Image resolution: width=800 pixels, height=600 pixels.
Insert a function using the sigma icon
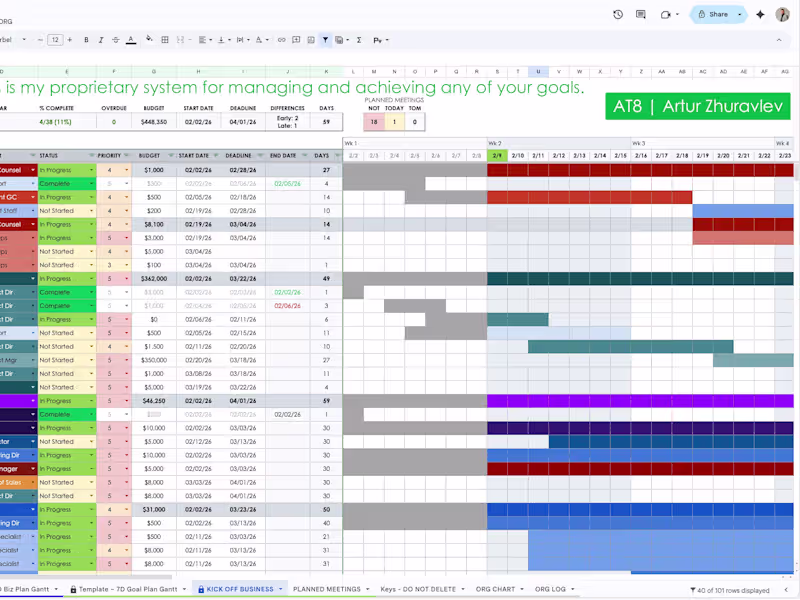click(358, 40)
